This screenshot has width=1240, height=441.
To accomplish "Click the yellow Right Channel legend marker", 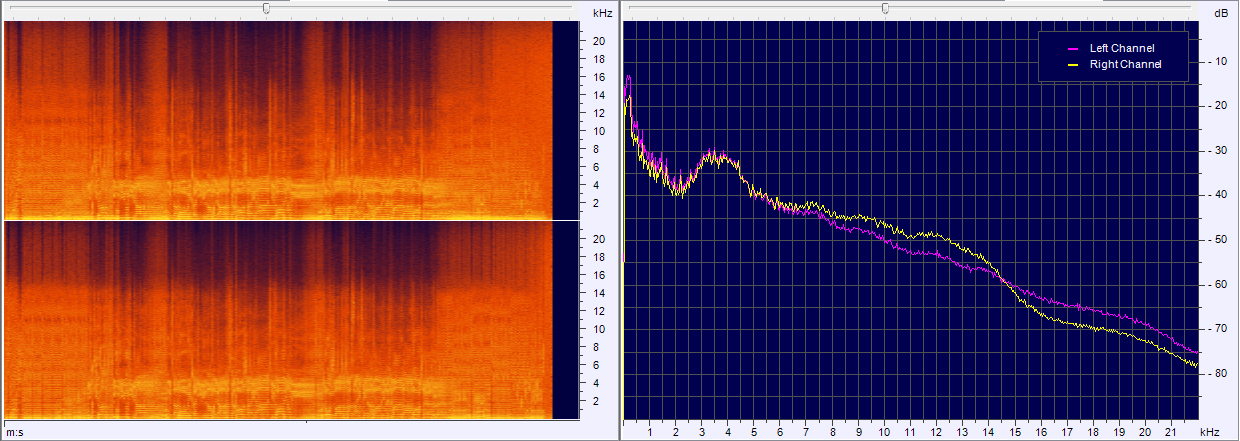I will tap(1074, 64).
